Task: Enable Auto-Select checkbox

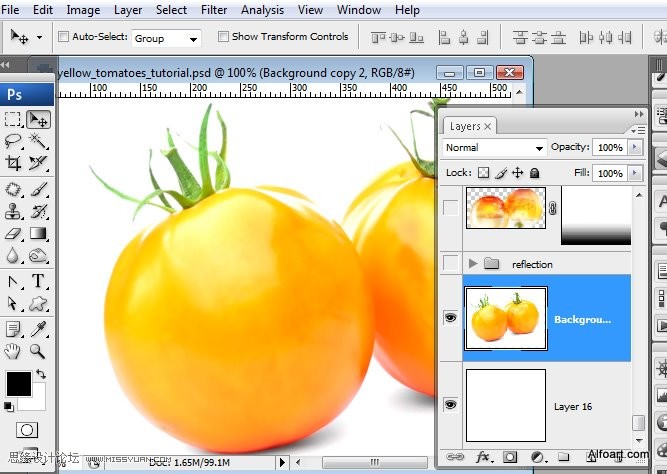Action: tap(63, 37)
